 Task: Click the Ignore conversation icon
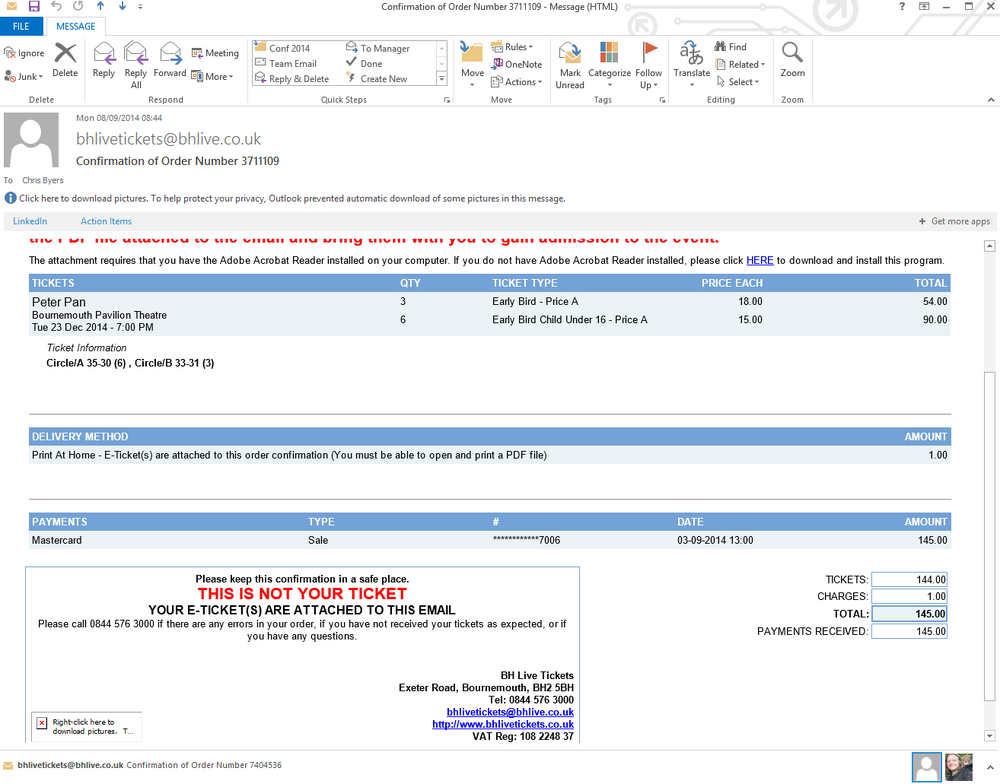point(24,53)
